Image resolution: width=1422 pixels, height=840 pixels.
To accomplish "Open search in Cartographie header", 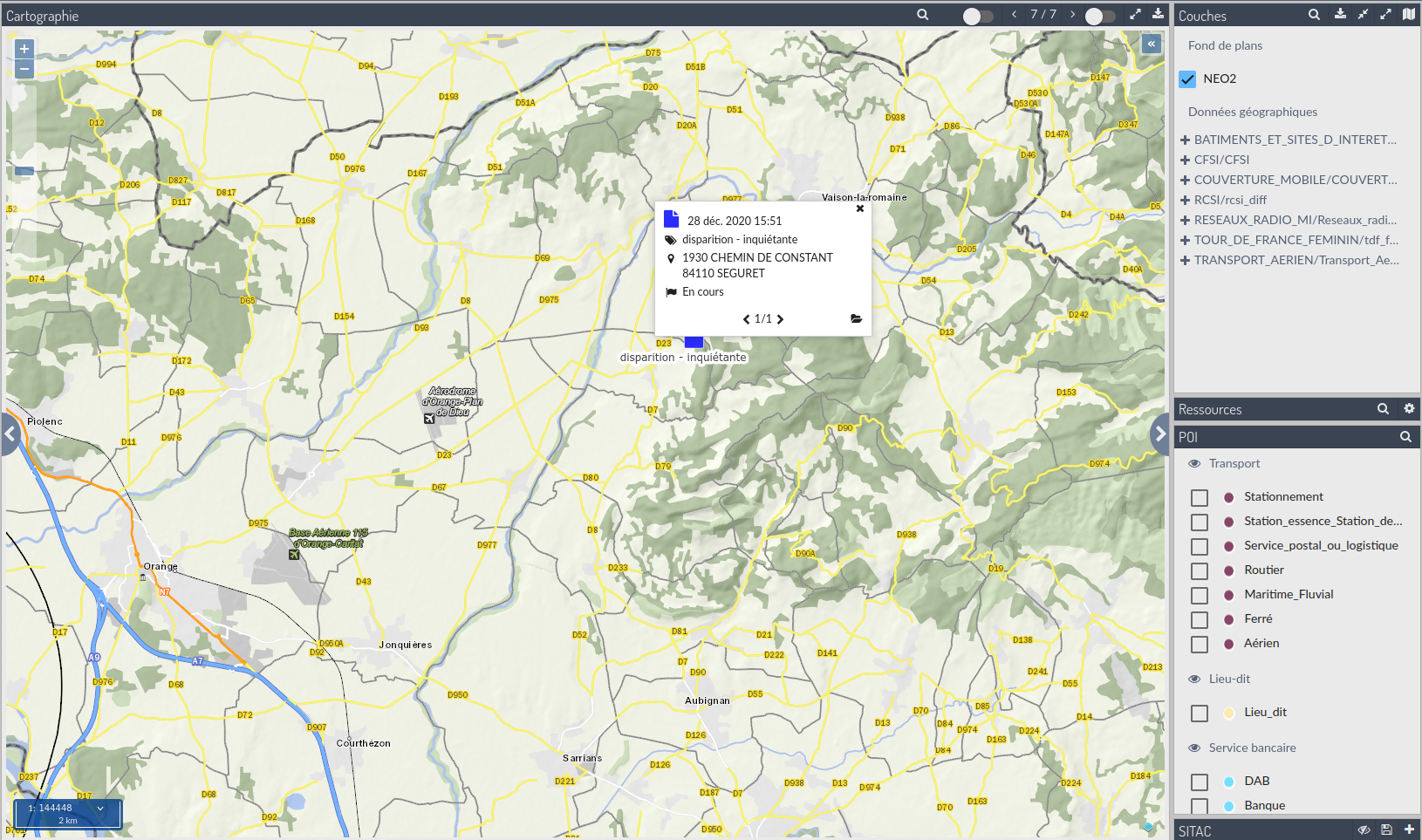I will tap(923, 15).
